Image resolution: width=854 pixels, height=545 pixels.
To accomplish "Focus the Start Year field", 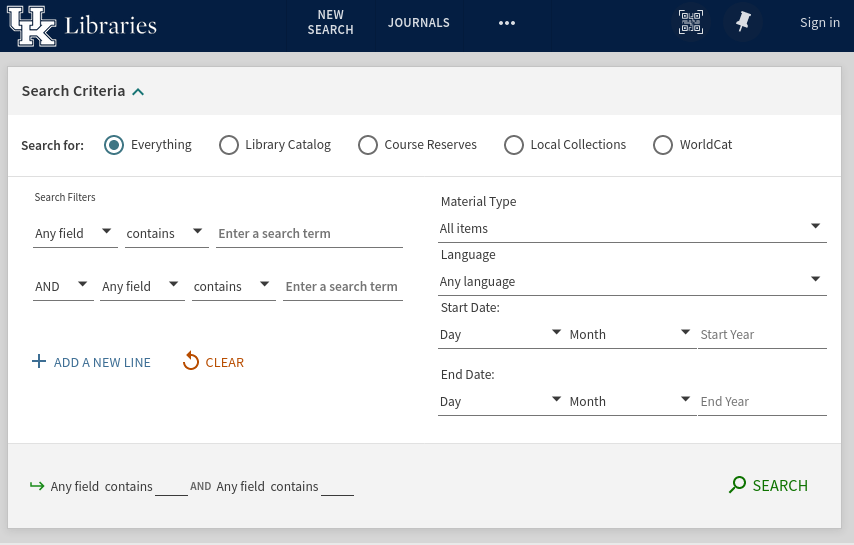I will pyautogui.click(x=762, y=334).
